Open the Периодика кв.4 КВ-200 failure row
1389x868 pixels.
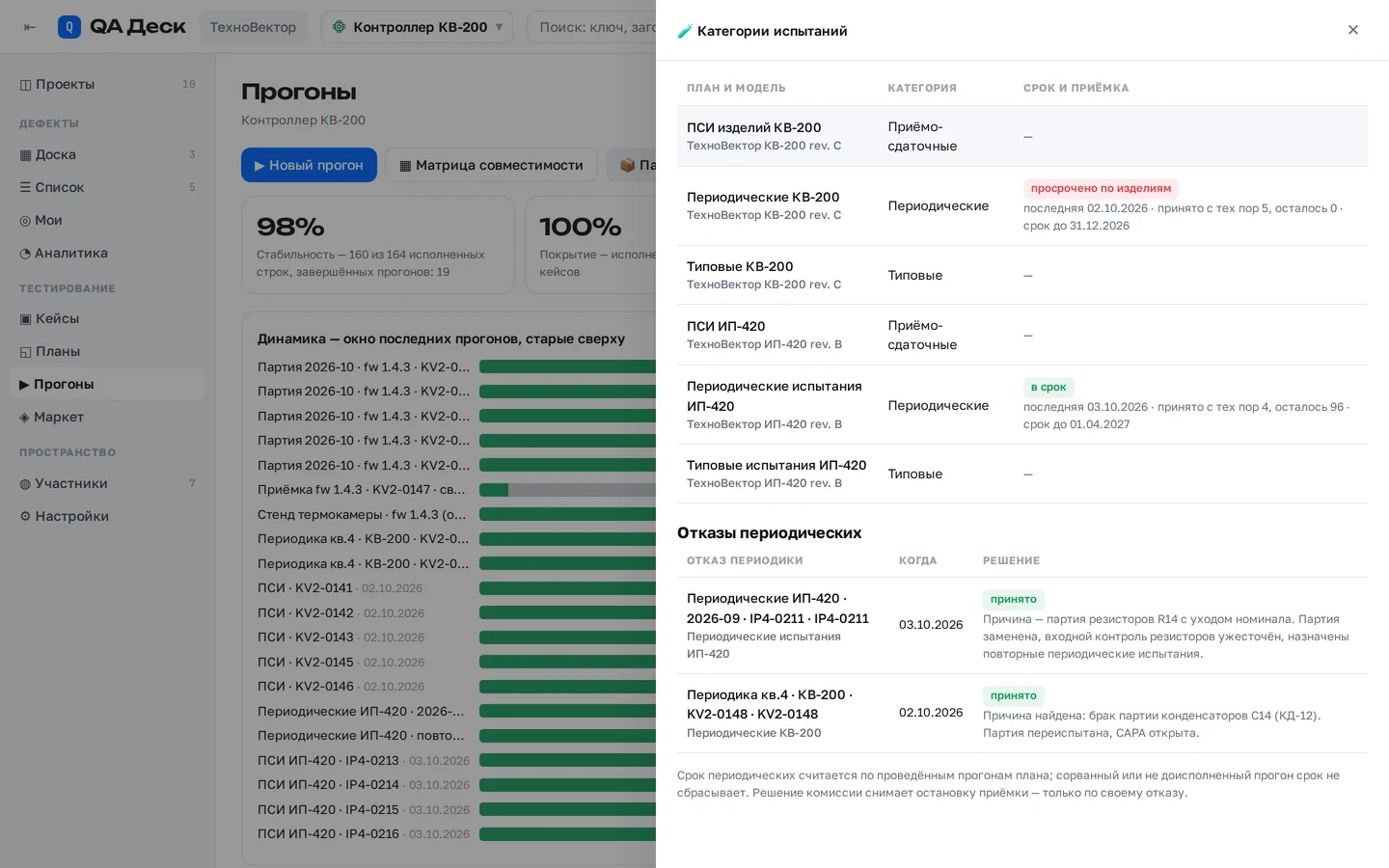click(x=1022, y=714)
